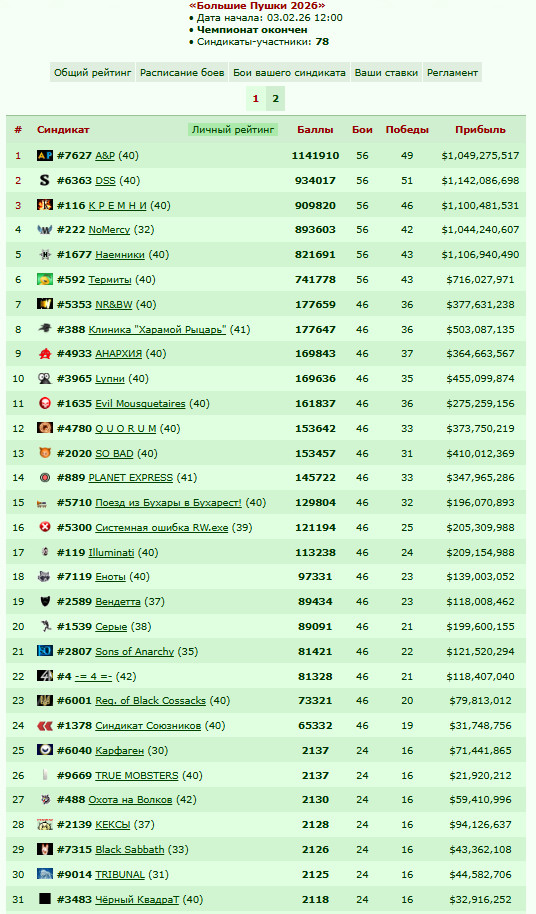Click the Чёрный КвадраТ black square emblem
The width and height of the screenshot is (536, 914).
click(x=45, y=899)
